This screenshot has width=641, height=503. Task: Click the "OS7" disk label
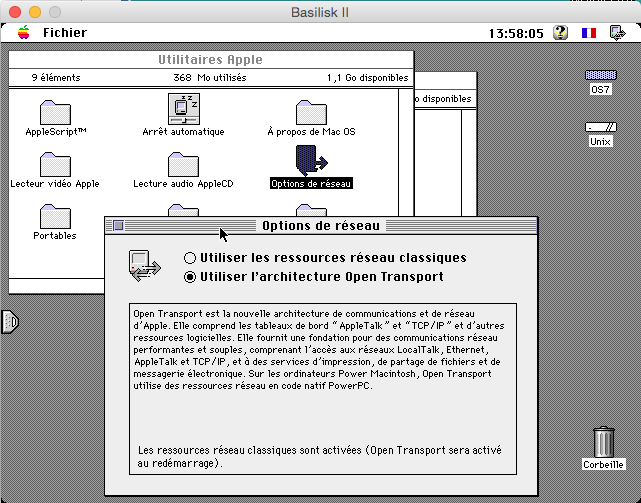pyautogui.click(x=600, y=89)
